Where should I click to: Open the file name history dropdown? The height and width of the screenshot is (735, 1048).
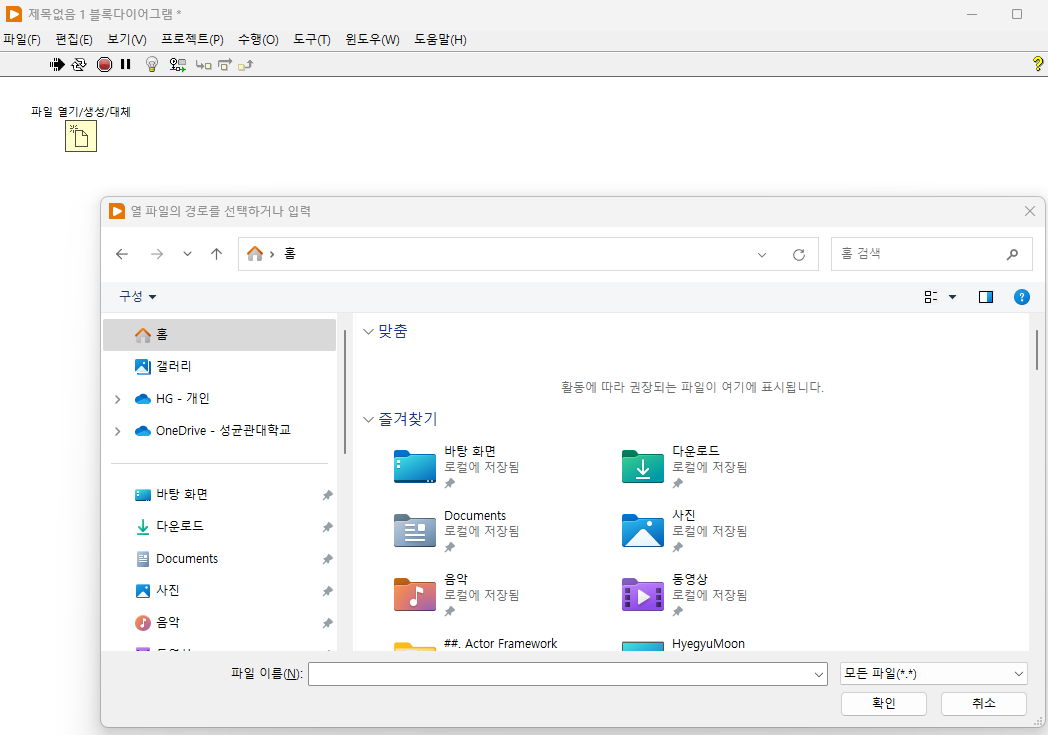click(x=819, y=675)
